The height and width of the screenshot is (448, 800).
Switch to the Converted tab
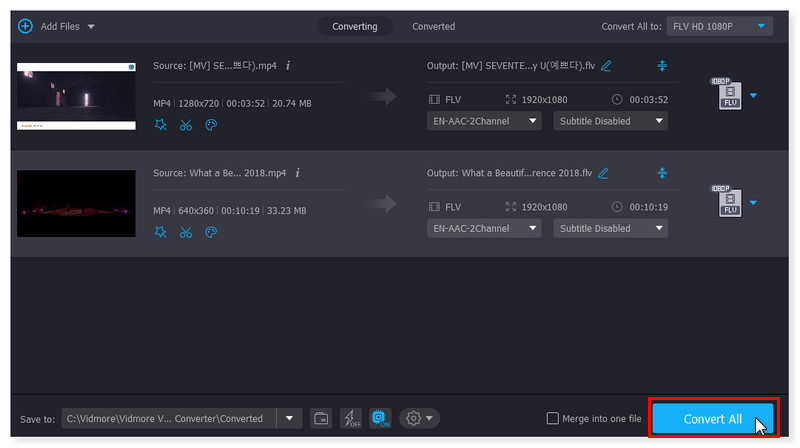(x=433, y=26)
